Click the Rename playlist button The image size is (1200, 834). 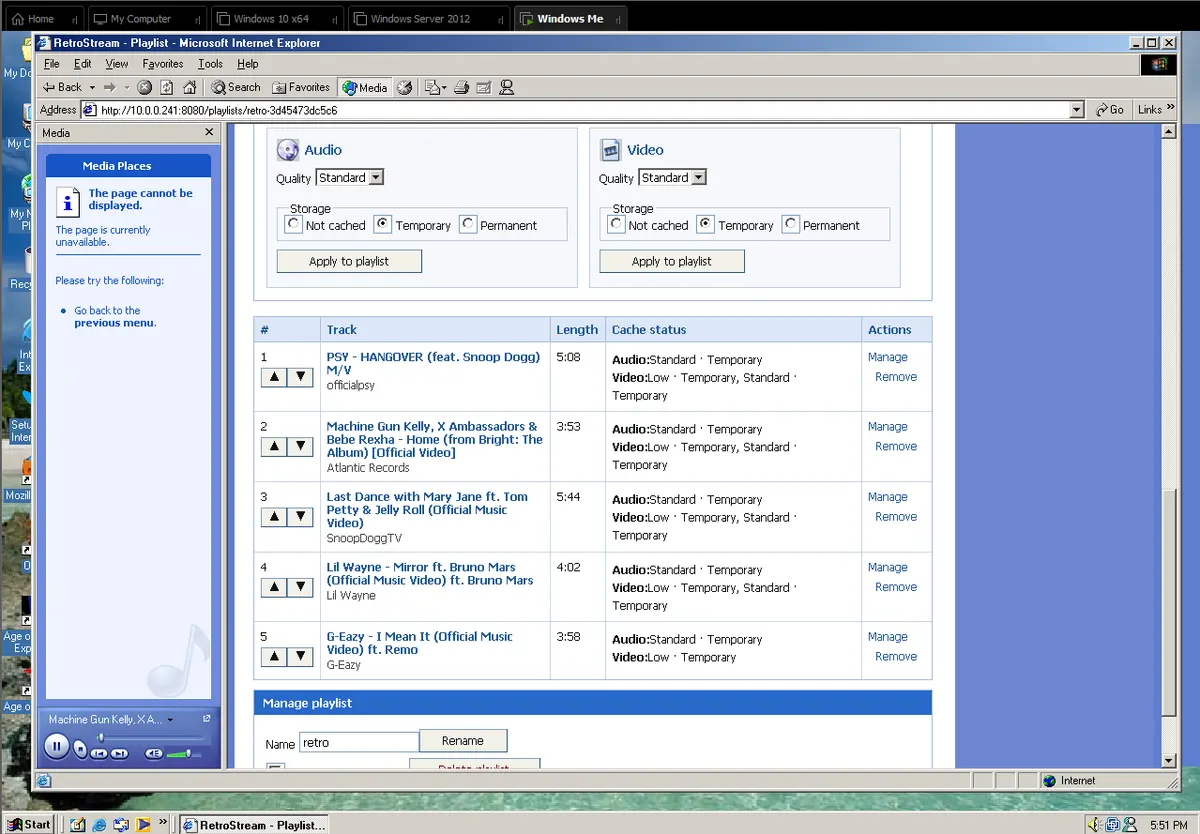(x=463, y=741)
